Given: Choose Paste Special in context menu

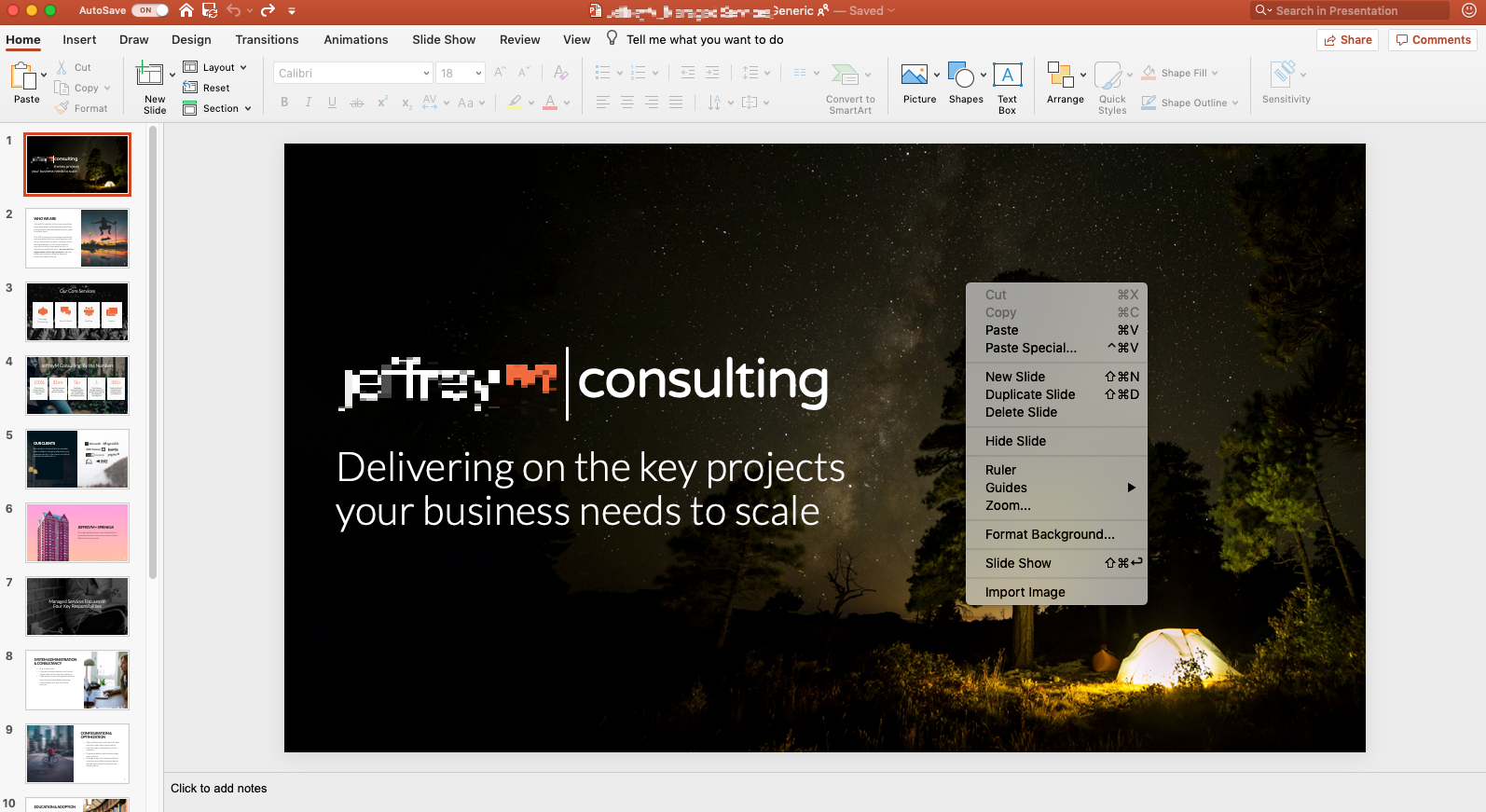Looking at the screenshot, I should coord(1056,348).
